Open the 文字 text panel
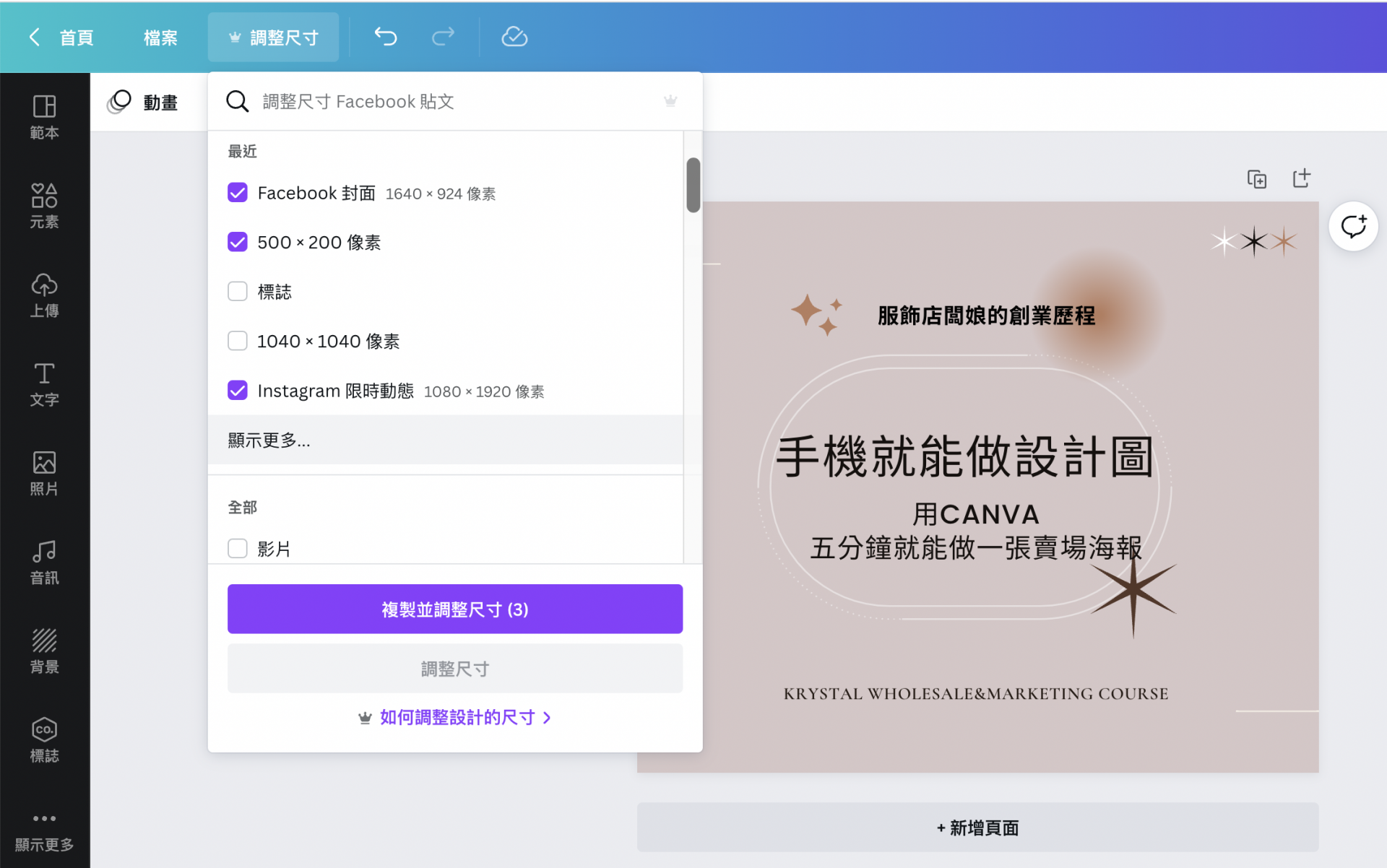 pyautogui.click(x=44, y=383)
